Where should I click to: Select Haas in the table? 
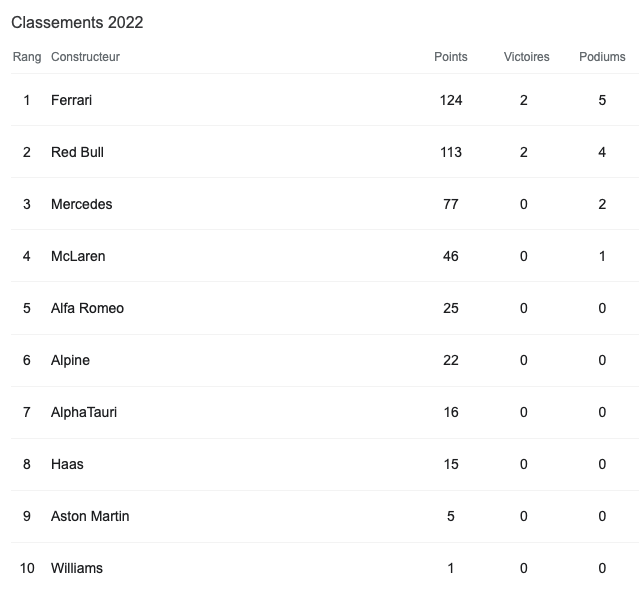[x=67, y=464]
